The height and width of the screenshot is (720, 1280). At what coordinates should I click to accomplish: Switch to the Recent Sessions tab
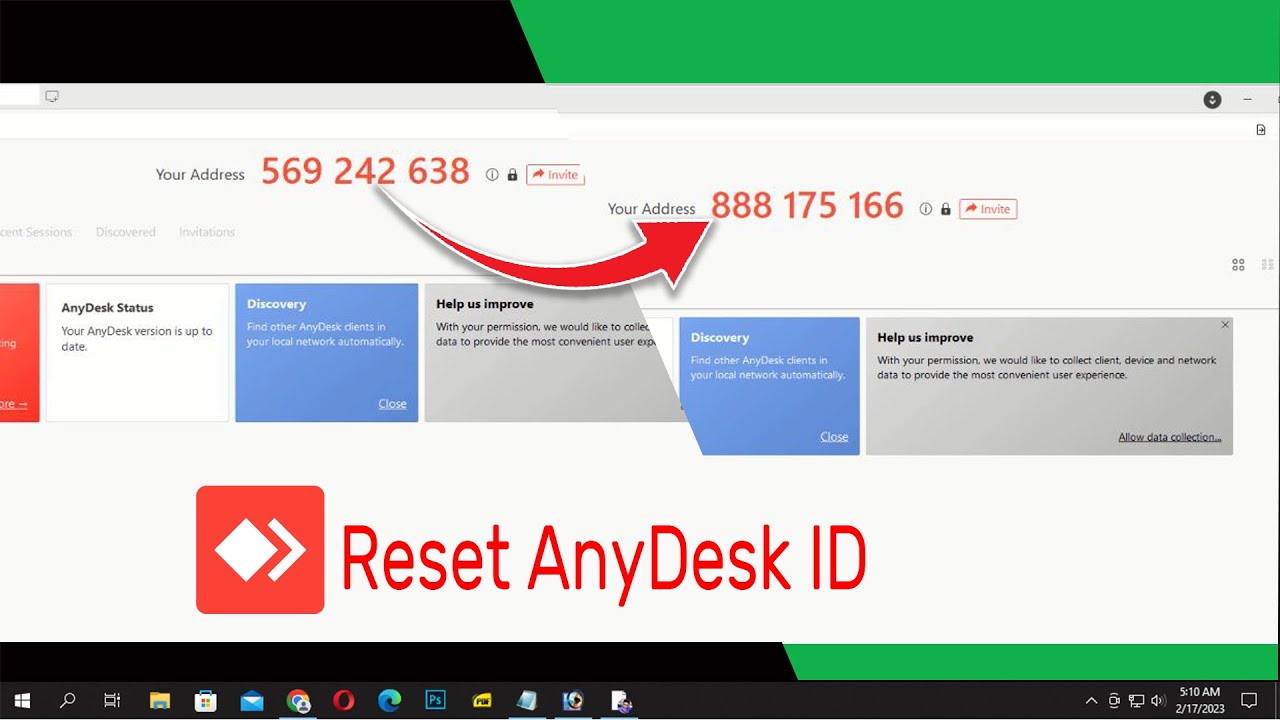[x=36, y=232]
